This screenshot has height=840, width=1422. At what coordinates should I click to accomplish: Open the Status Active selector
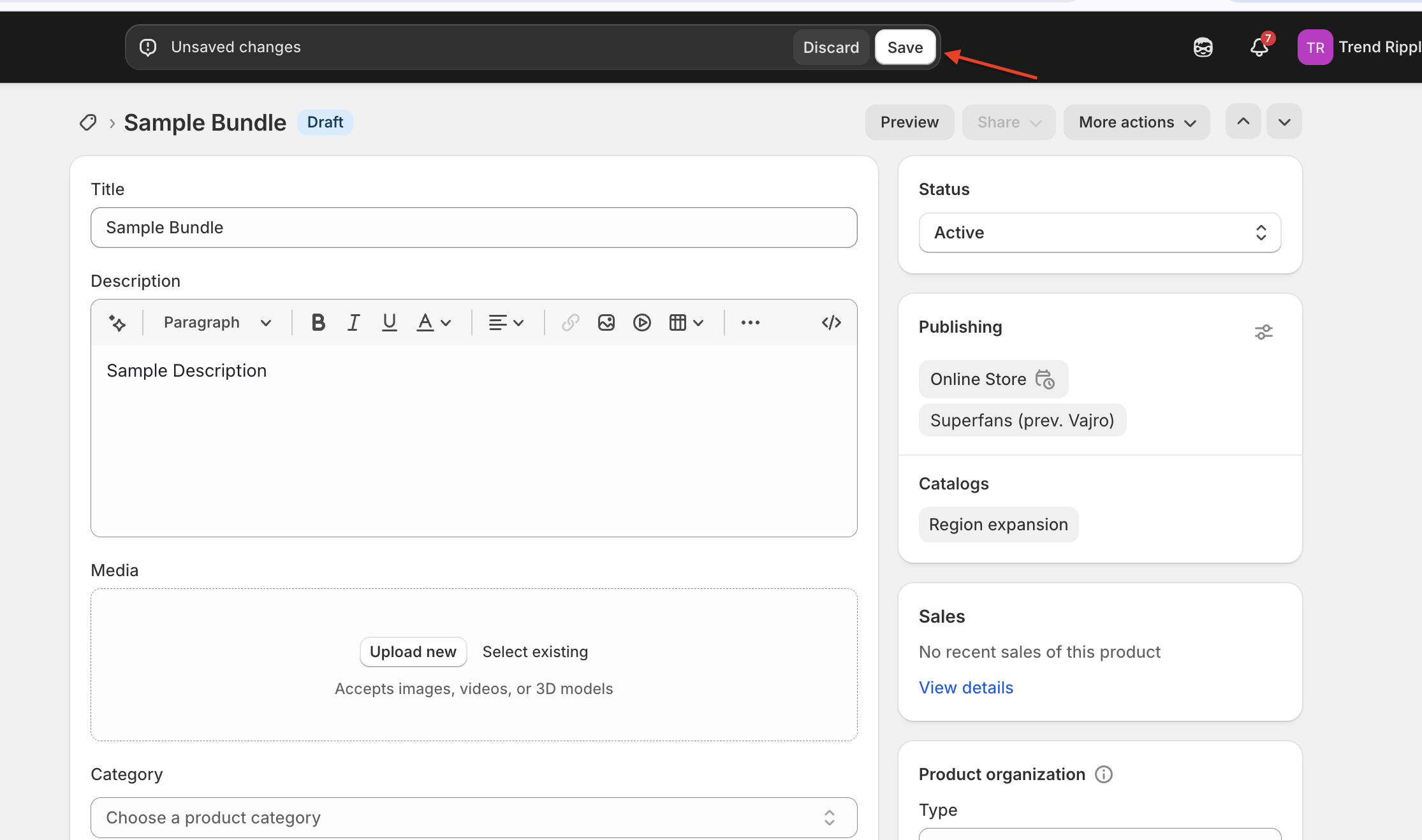1099,233
